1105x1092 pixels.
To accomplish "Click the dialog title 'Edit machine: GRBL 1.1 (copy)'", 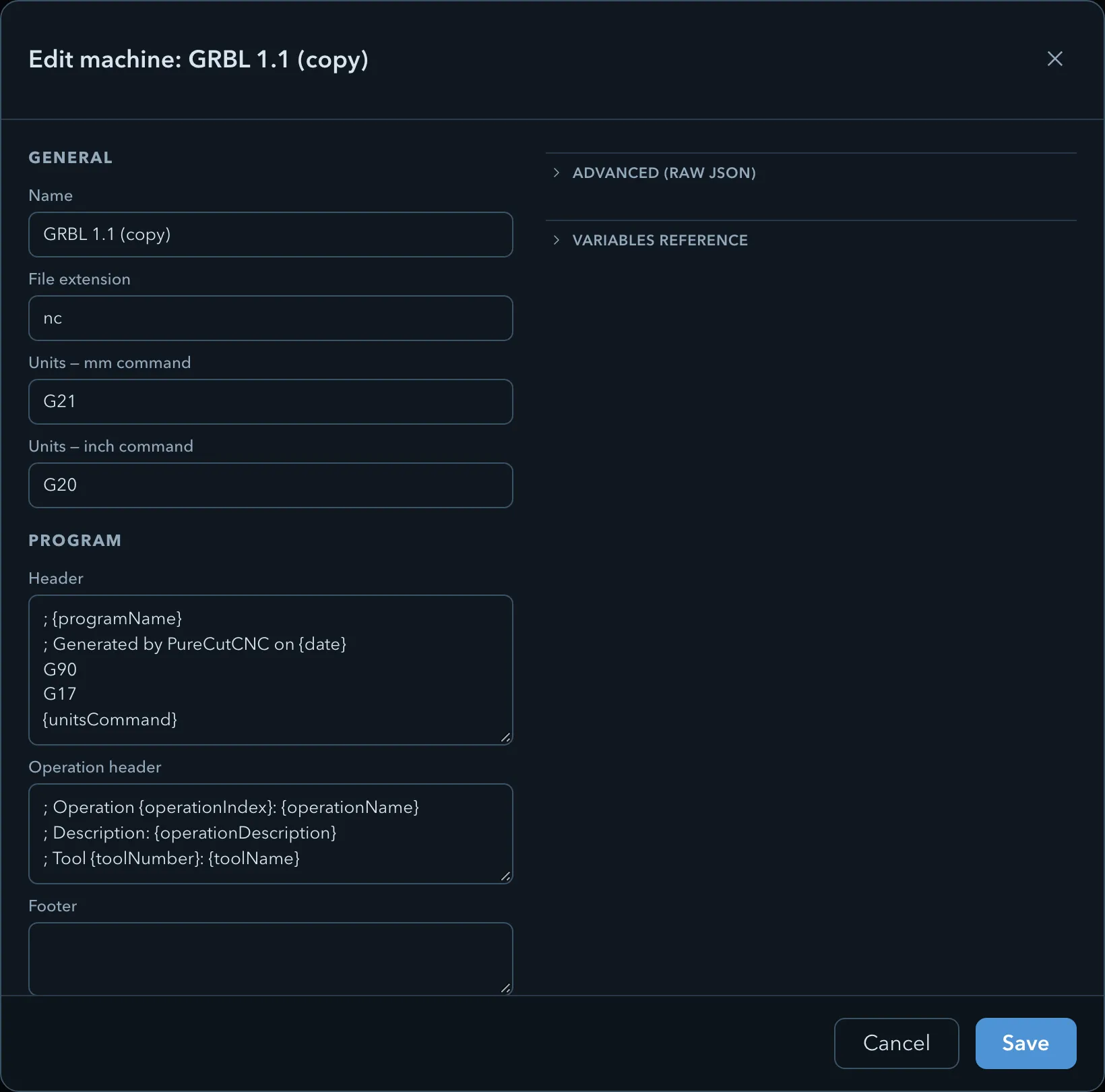I will pos(199,60).
